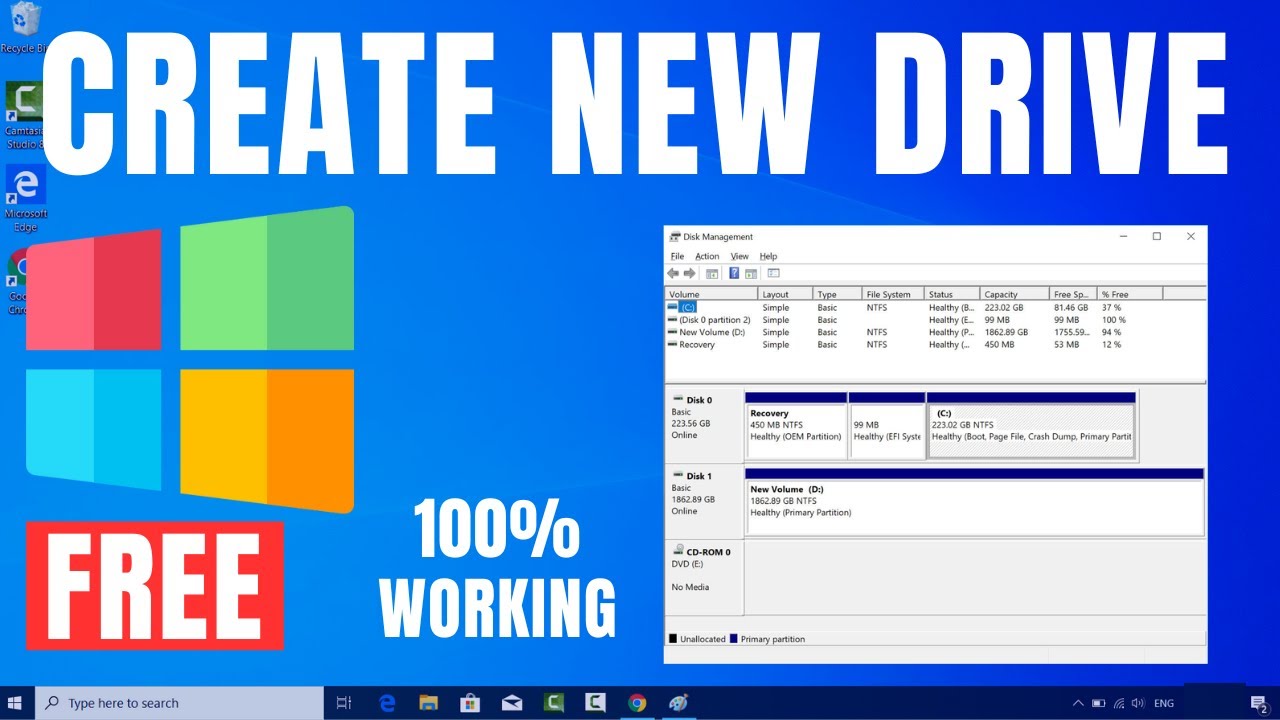Click the Wi-Fi network tray icon

(x=1119, y=704)
